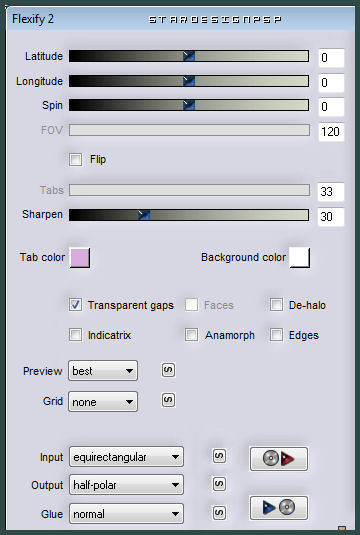360x535 pixels.
Task: Click the S icon next to Input dropdown
Action: tap(219, 456)
